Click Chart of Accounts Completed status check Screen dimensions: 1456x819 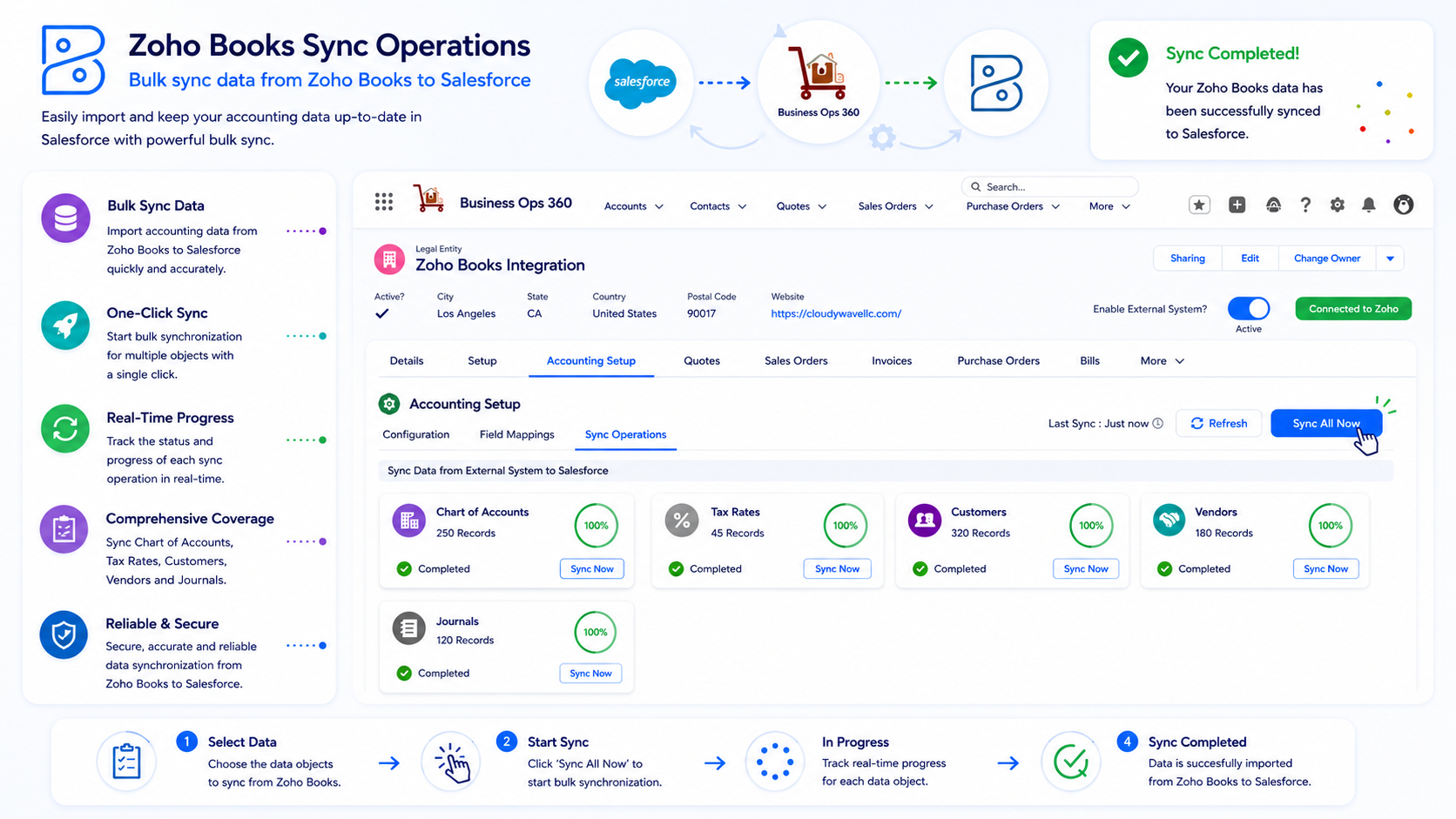[x=404, y=569]
